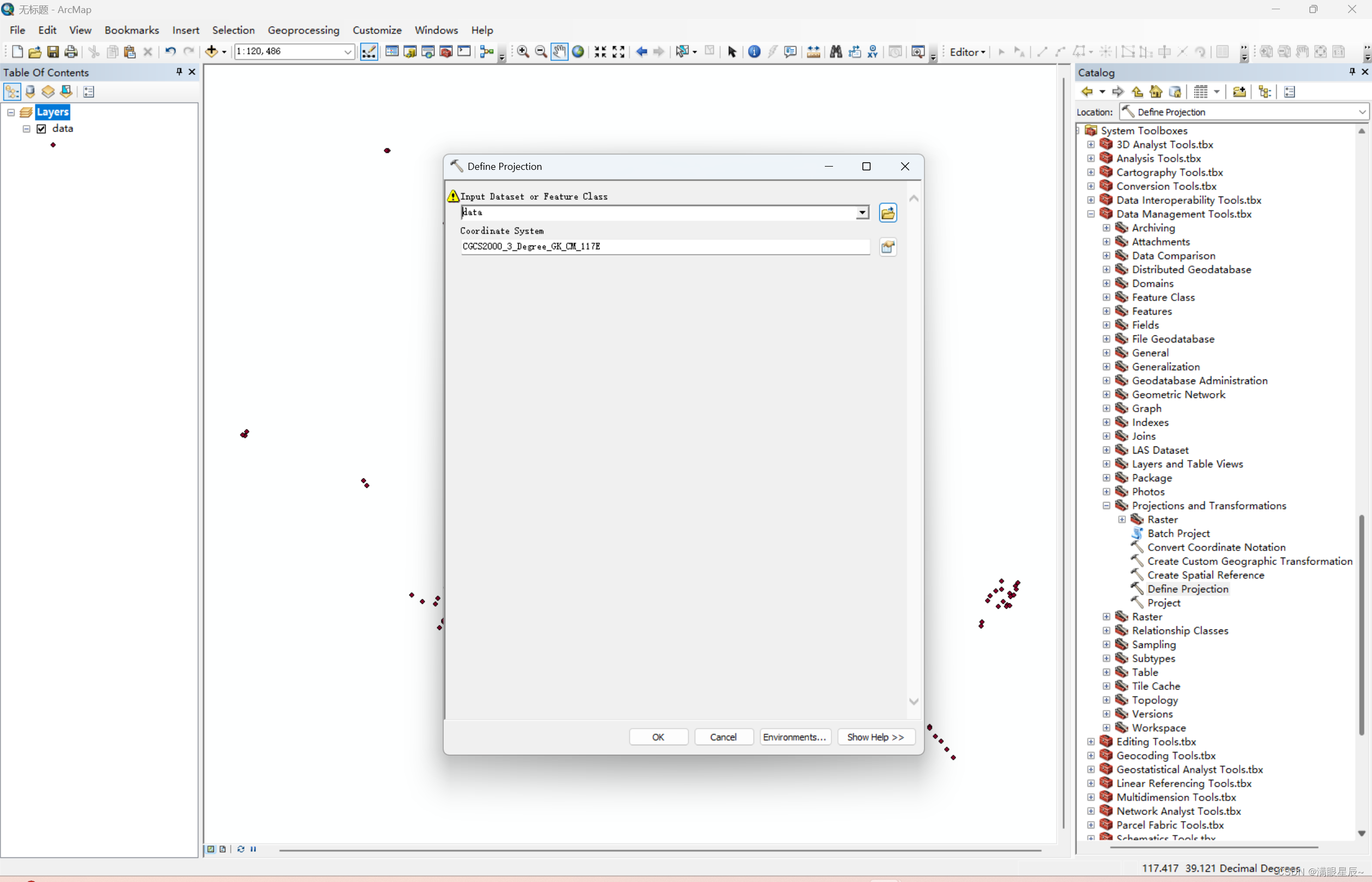Browse for the input dataset folder icon
This screenshot has width=1372, height=882.
click(887, 213)
